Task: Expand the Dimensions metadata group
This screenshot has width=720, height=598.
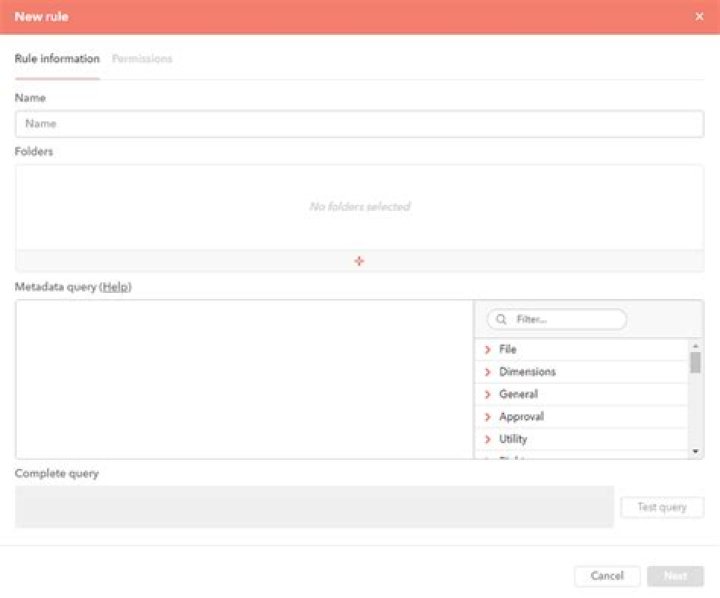Action: pos(488,372)
